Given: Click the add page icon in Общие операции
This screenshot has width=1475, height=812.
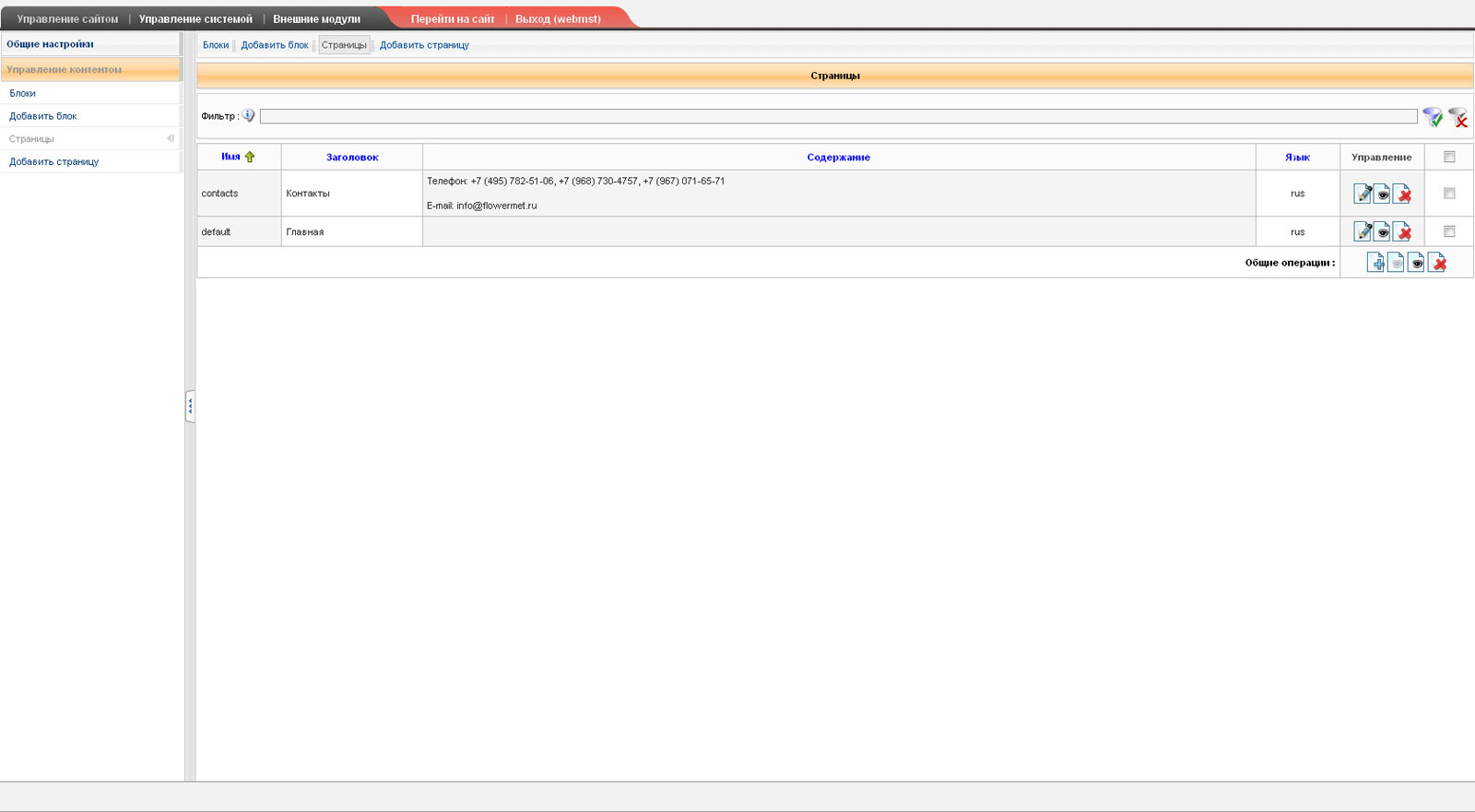Looking at the screenshot, I should pyautogui.click(x=1375, y=263).
